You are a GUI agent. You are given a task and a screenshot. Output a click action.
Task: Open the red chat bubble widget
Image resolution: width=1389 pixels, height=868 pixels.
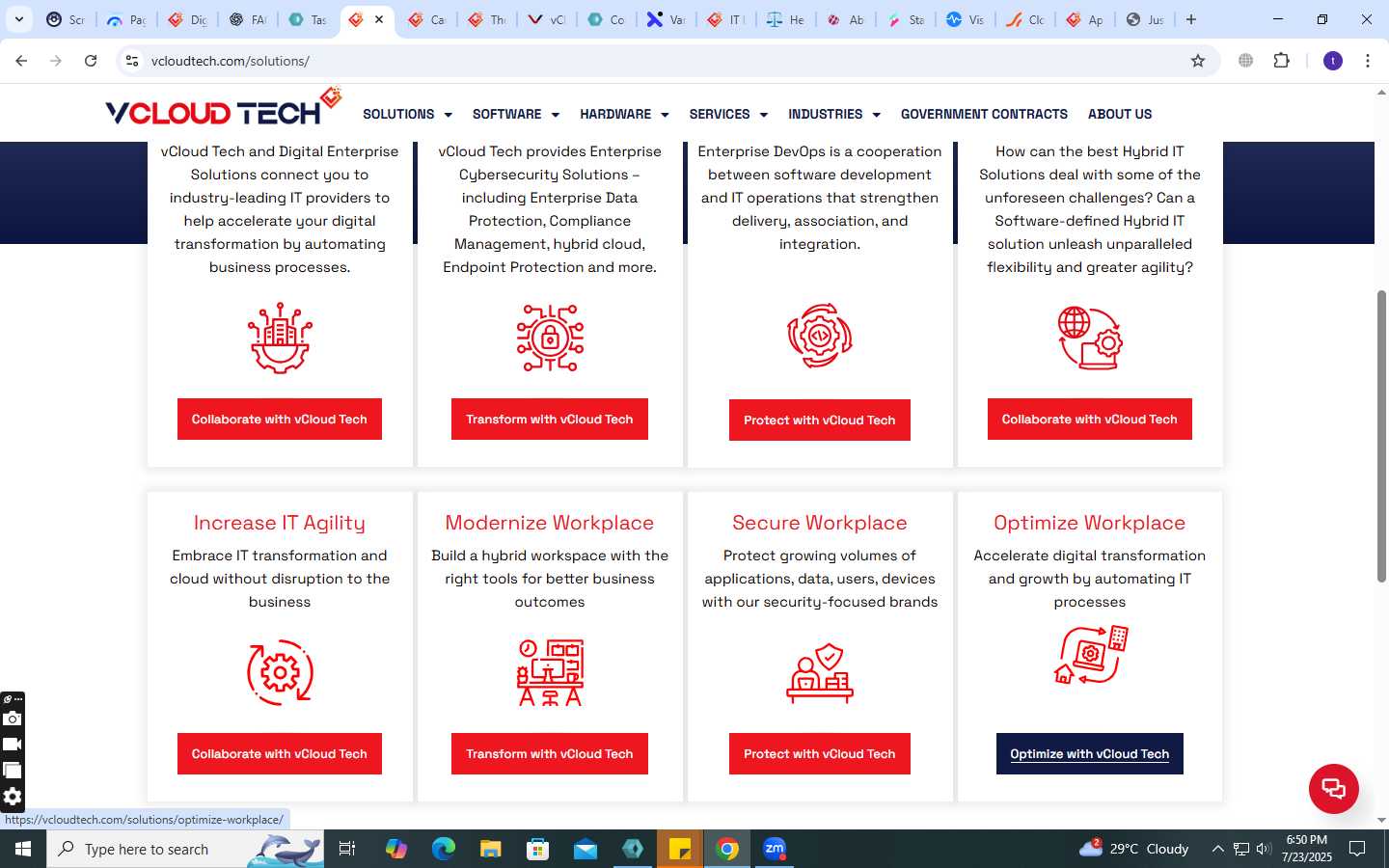1334,788
